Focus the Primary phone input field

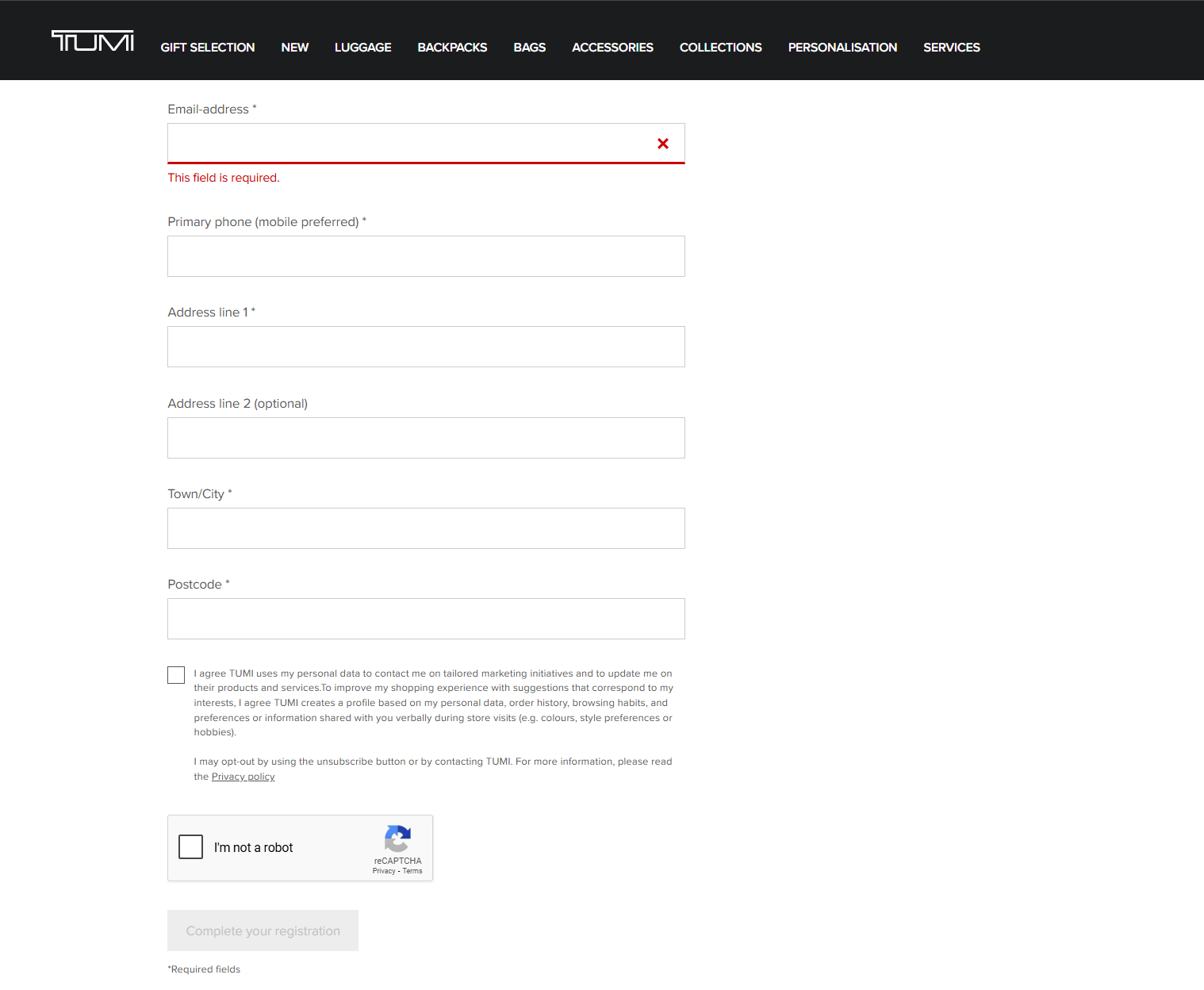click(426, 256)
